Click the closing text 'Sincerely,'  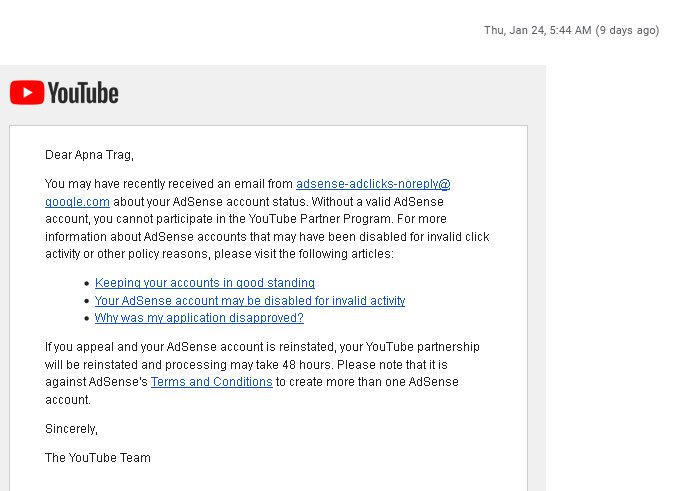[x=71, y=429]
